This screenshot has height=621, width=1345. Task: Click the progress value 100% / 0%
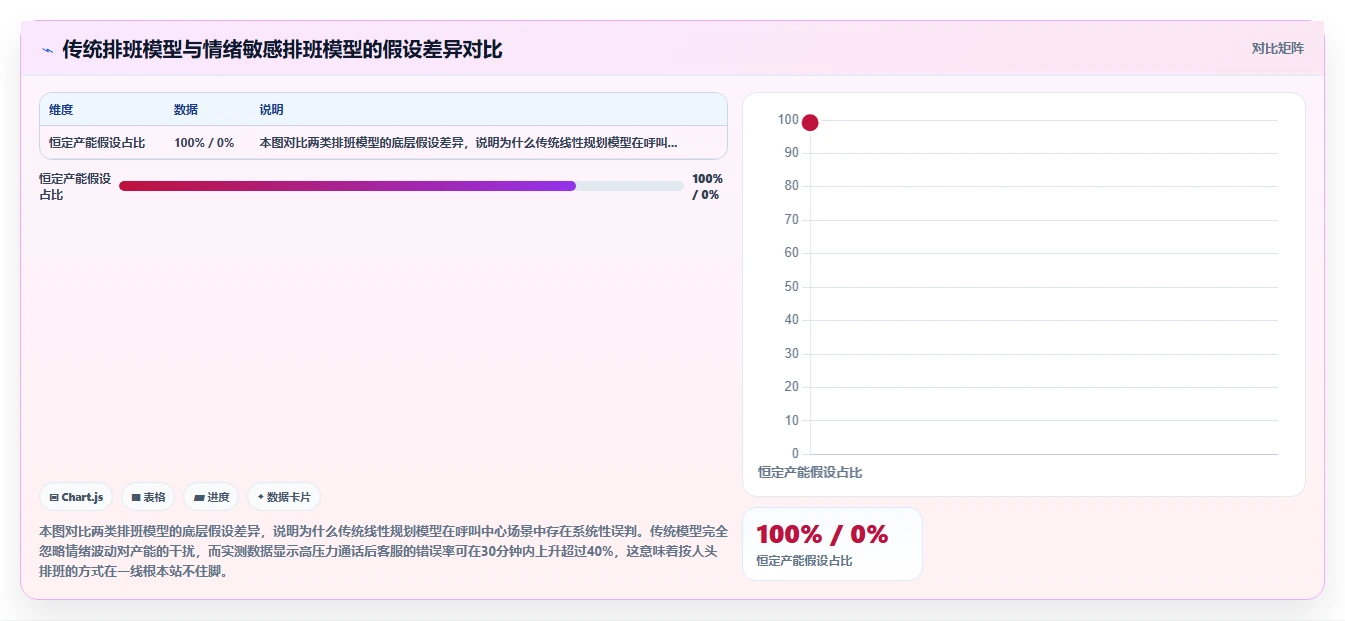tap(707, 187)
